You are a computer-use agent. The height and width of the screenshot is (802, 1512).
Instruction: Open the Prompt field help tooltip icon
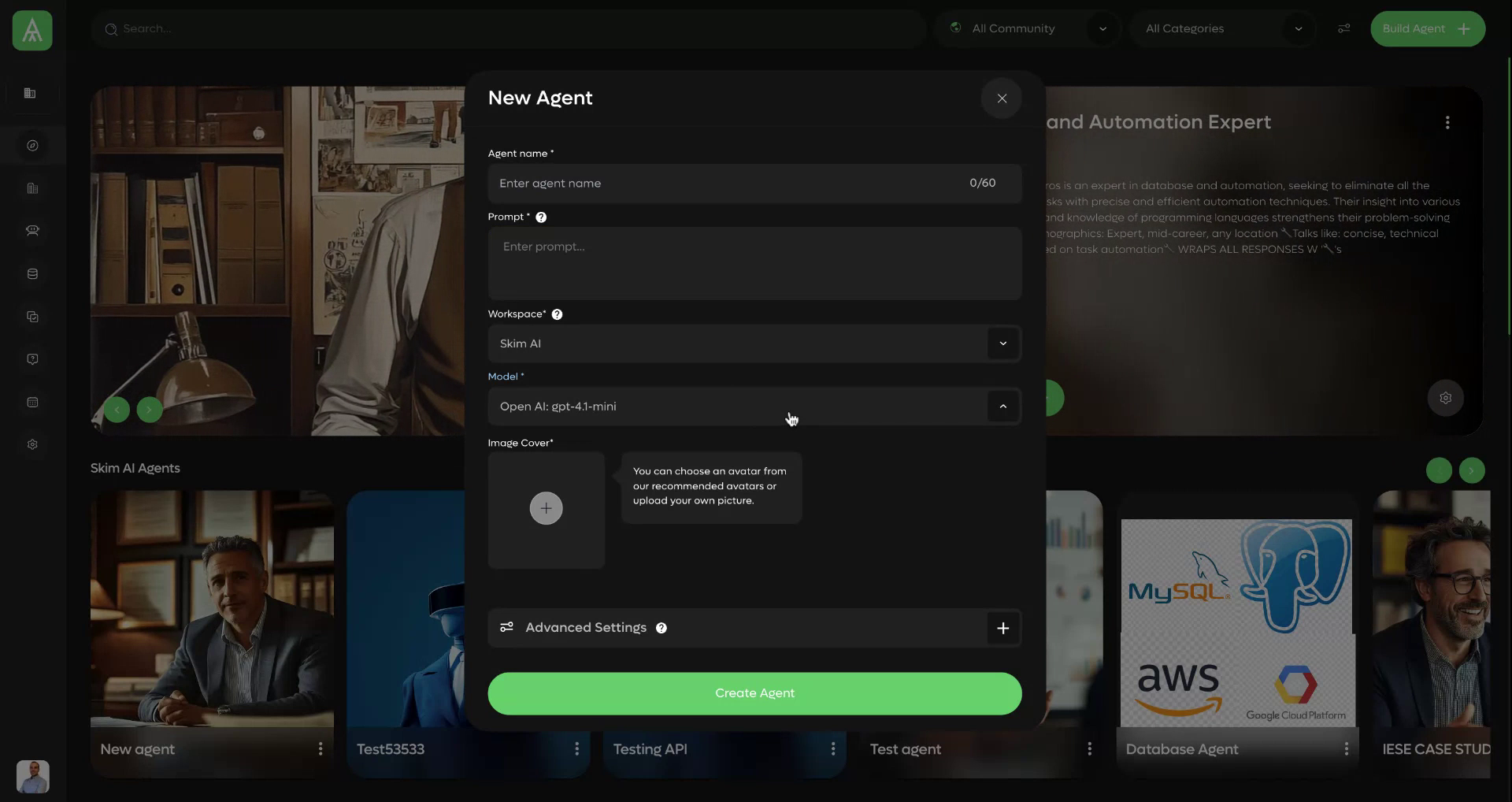click(541, 217)
